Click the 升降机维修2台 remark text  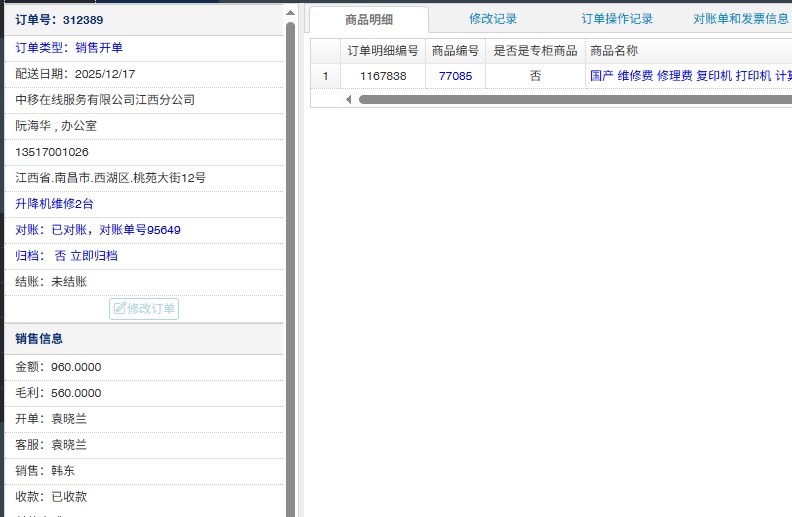[55, 204]
